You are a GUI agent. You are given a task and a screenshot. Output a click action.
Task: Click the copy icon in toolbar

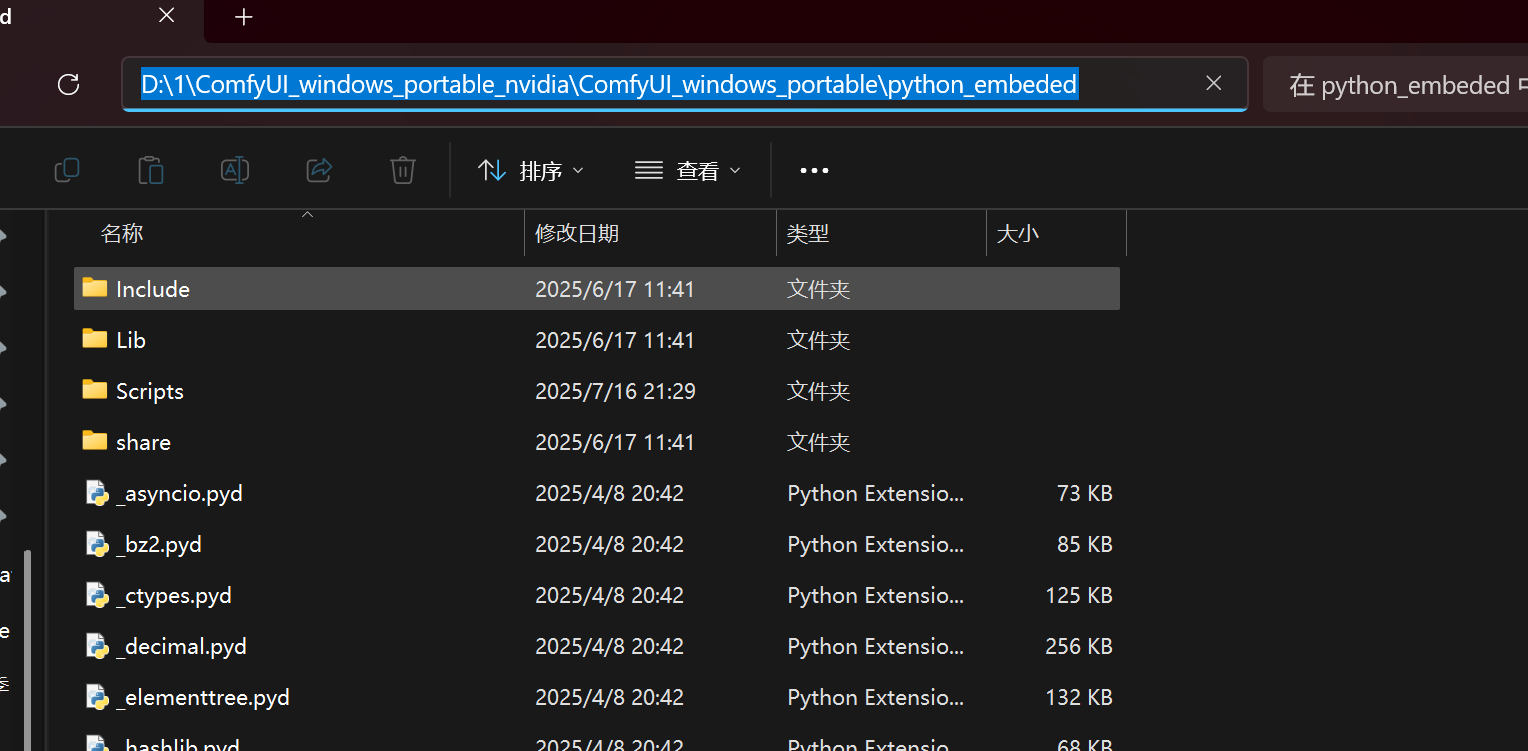[x=67, y=171]
